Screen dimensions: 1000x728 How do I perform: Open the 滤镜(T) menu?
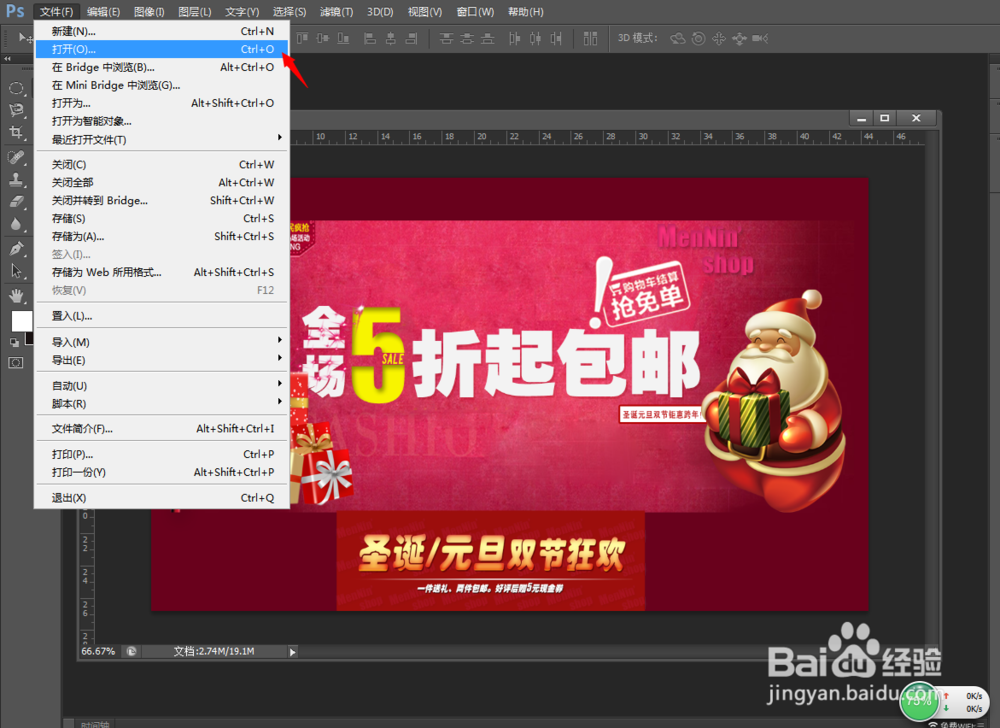[336, 11]
